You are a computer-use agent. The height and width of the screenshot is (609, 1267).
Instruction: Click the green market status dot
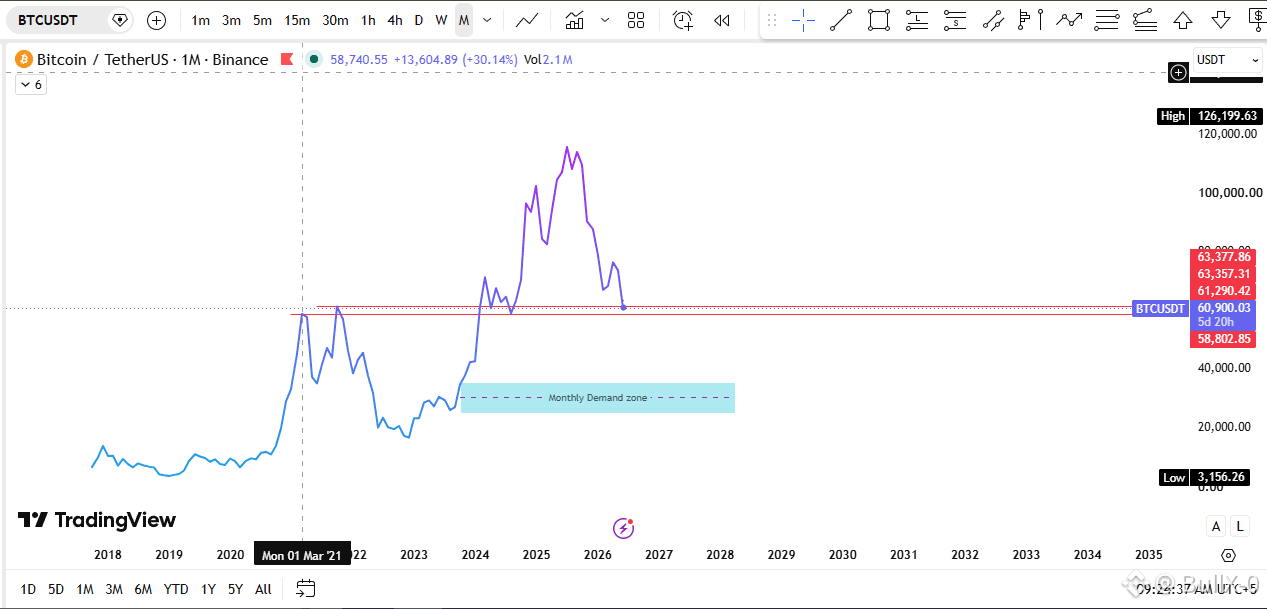315,60
